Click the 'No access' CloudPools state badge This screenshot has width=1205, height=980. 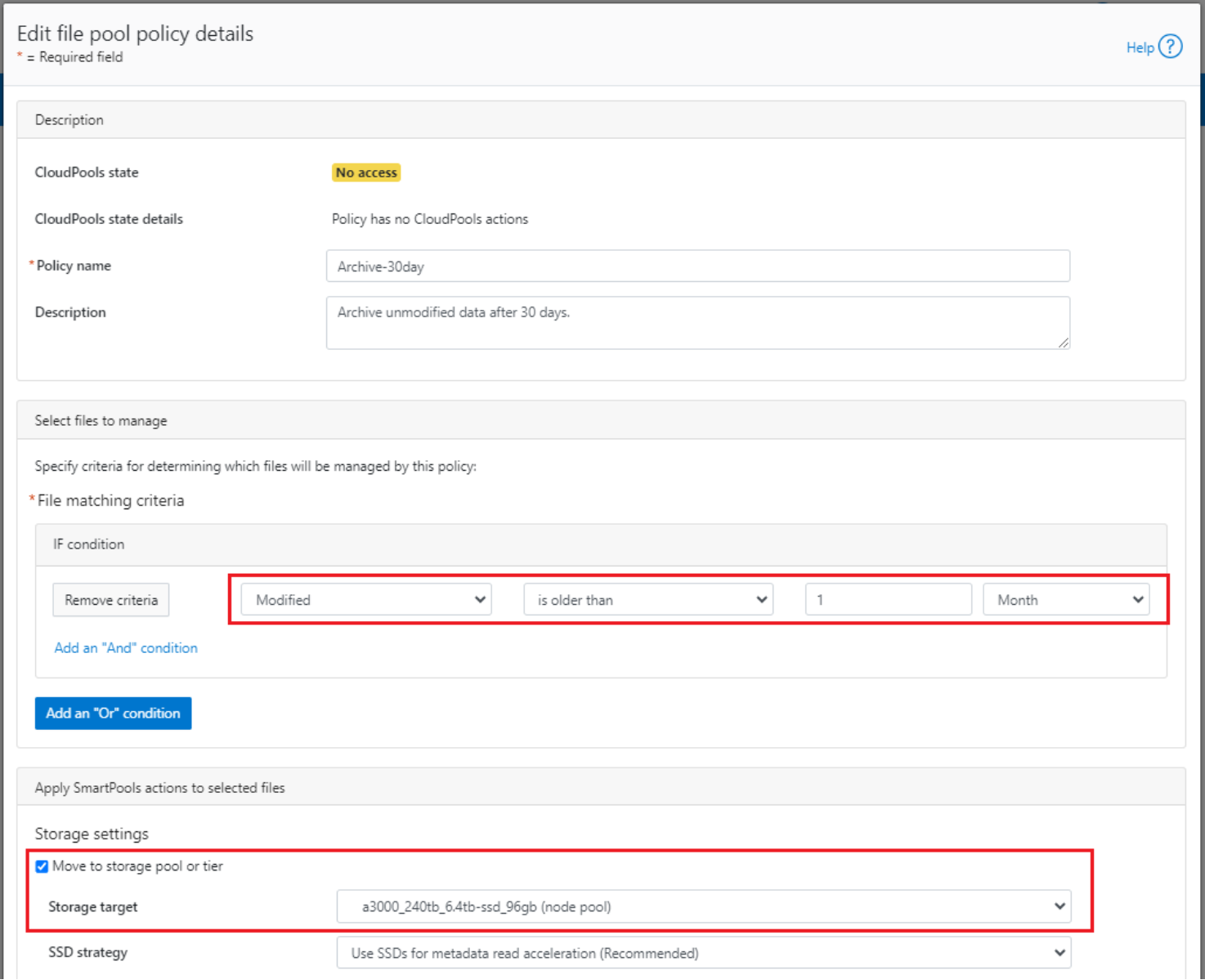pos(366,172)
